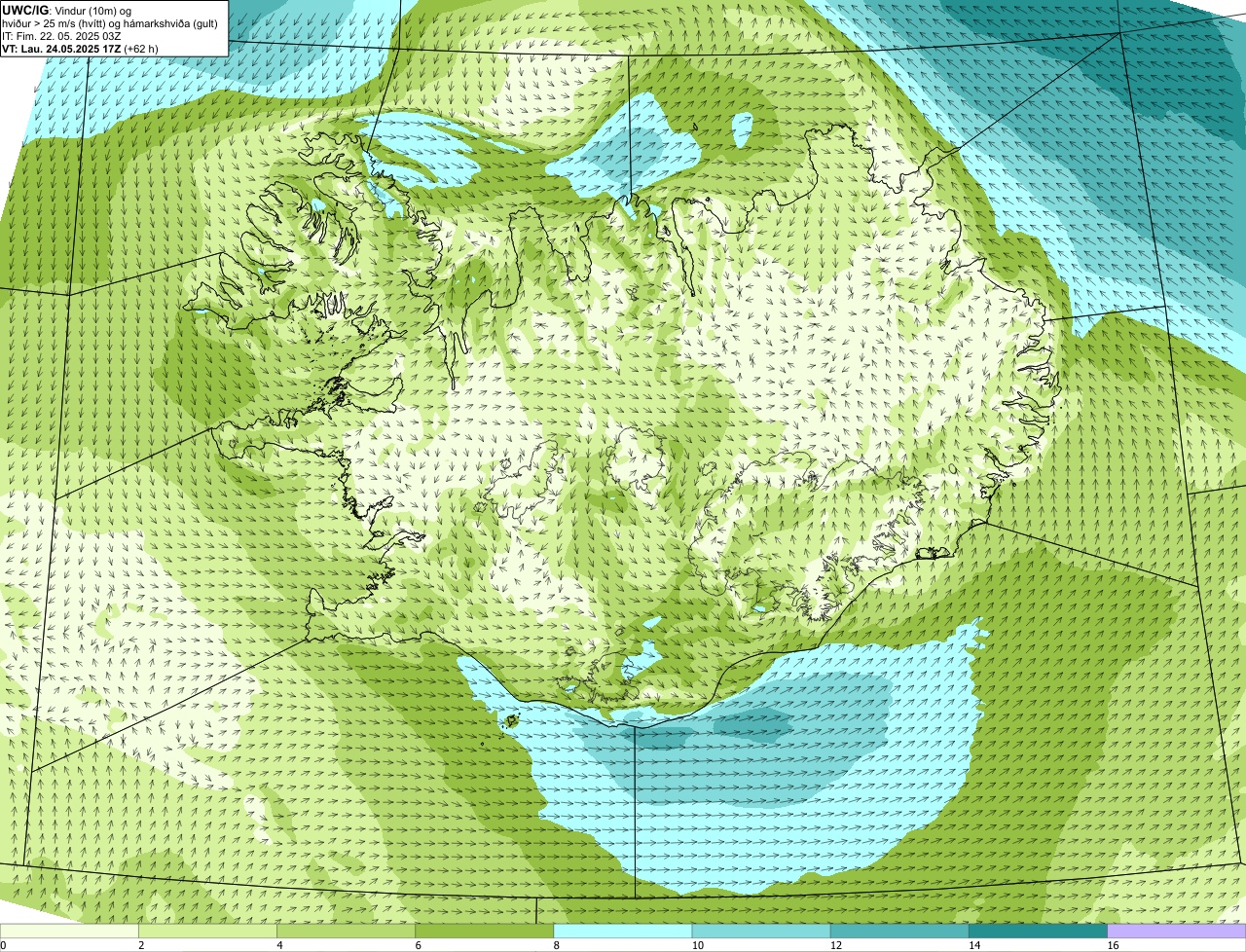The height and width of the screenshot is (952, 1246).
Task: Click the legend scale label "12"
Action: coord(835,945)
